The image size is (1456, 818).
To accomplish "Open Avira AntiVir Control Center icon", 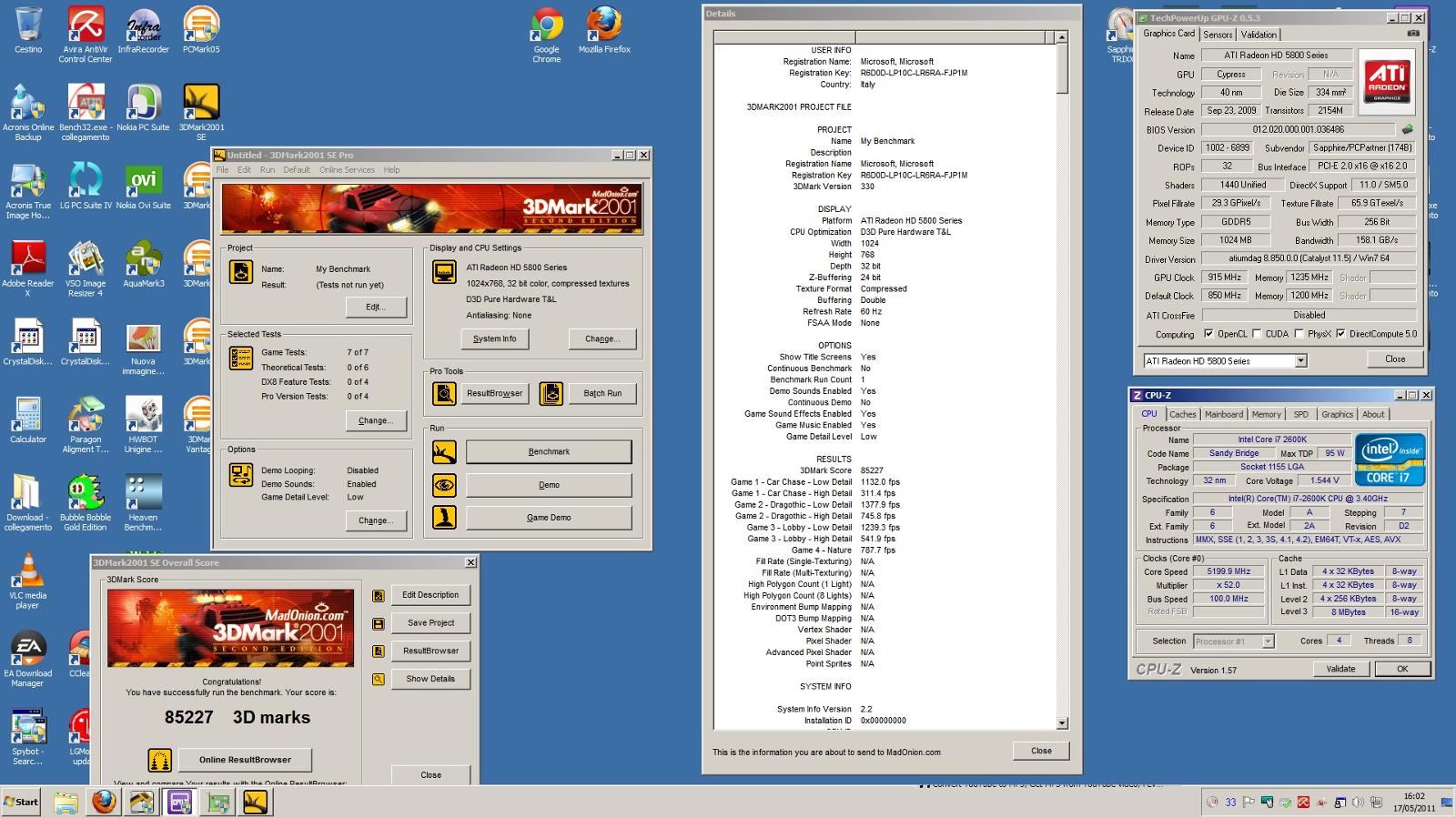I will (86, 35).
